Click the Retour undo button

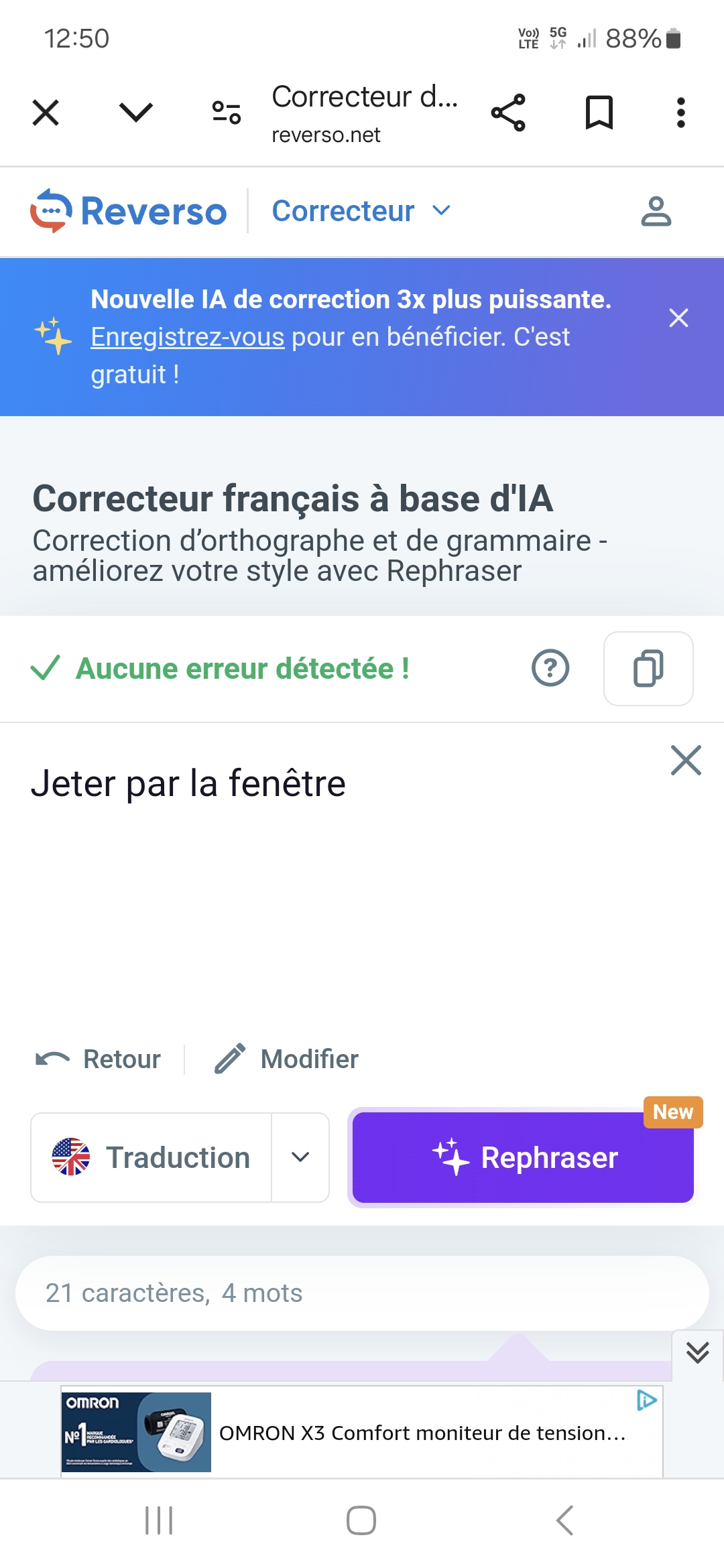pos(99,1059)
